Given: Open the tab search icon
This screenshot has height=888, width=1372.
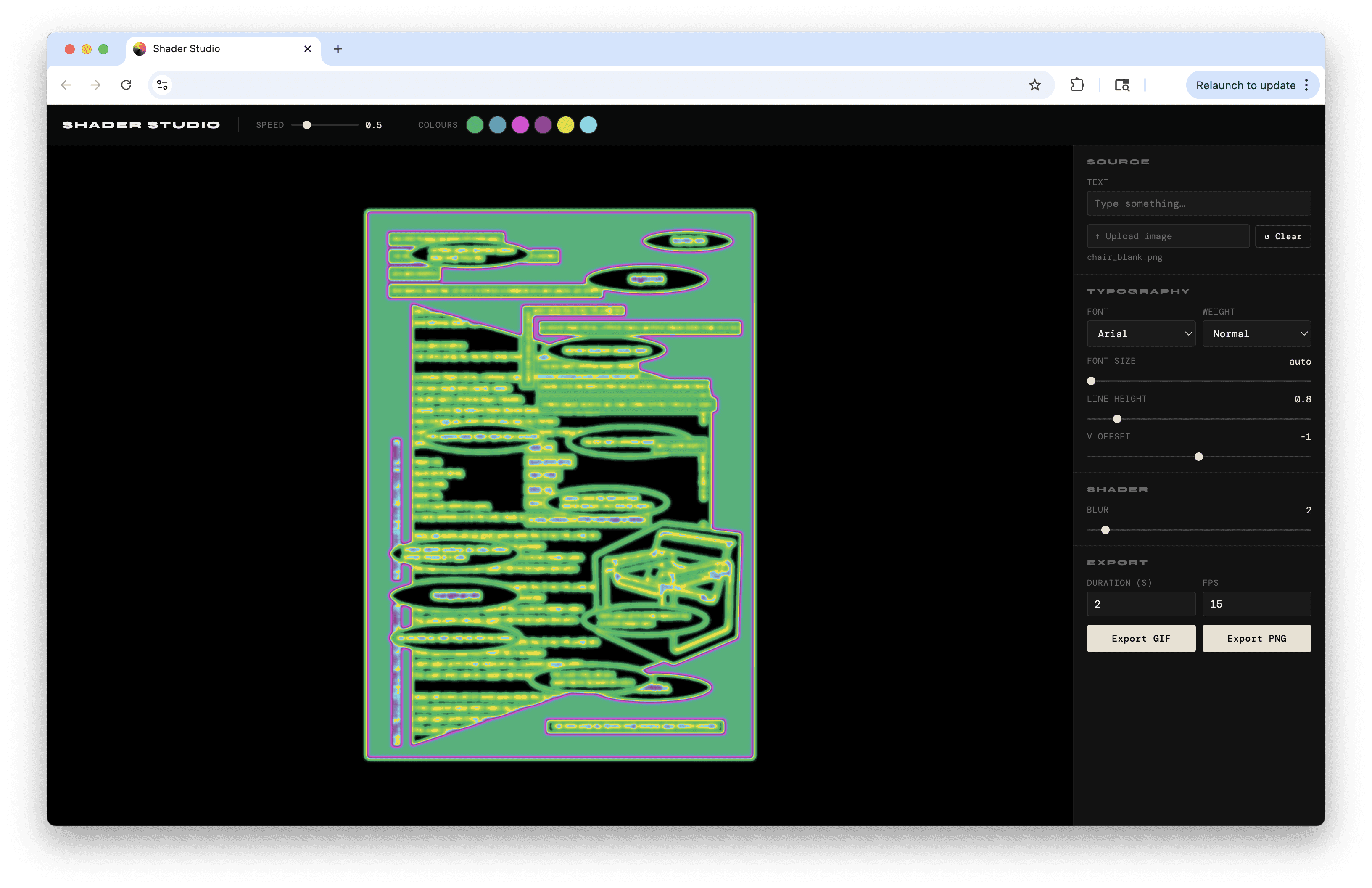Looking at the screenshot, I should point(1122,85).
